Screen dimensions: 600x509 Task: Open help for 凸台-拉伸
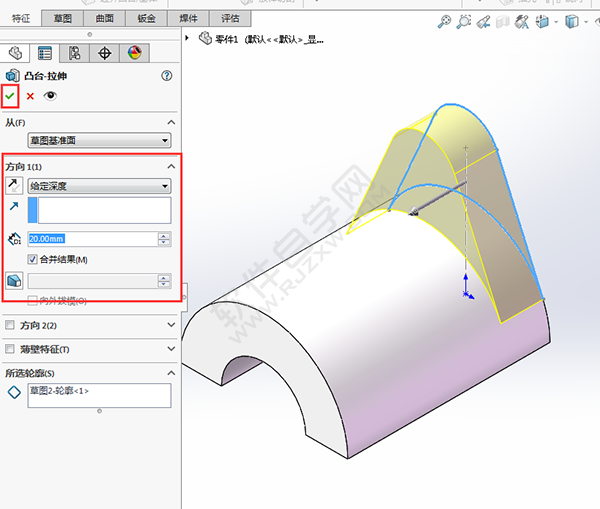coord(166,76)
